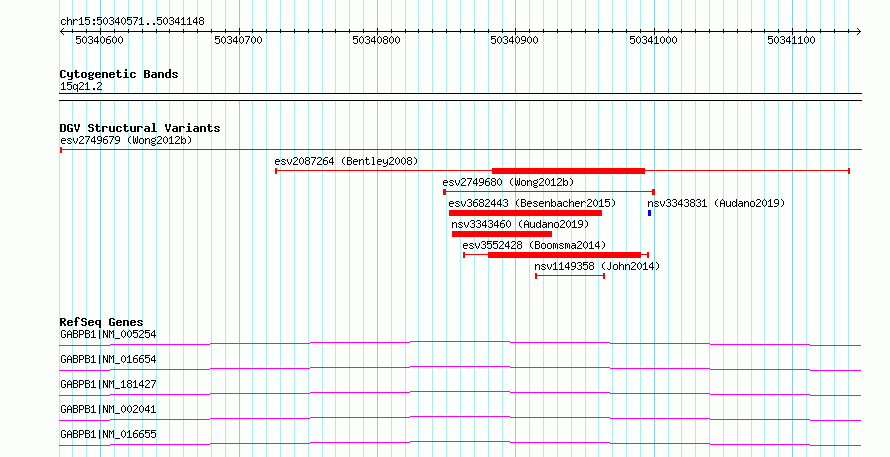Click the small blue nsv3343831 marker
This screenshot has width=890, height=457.
(x=649, y=213)
